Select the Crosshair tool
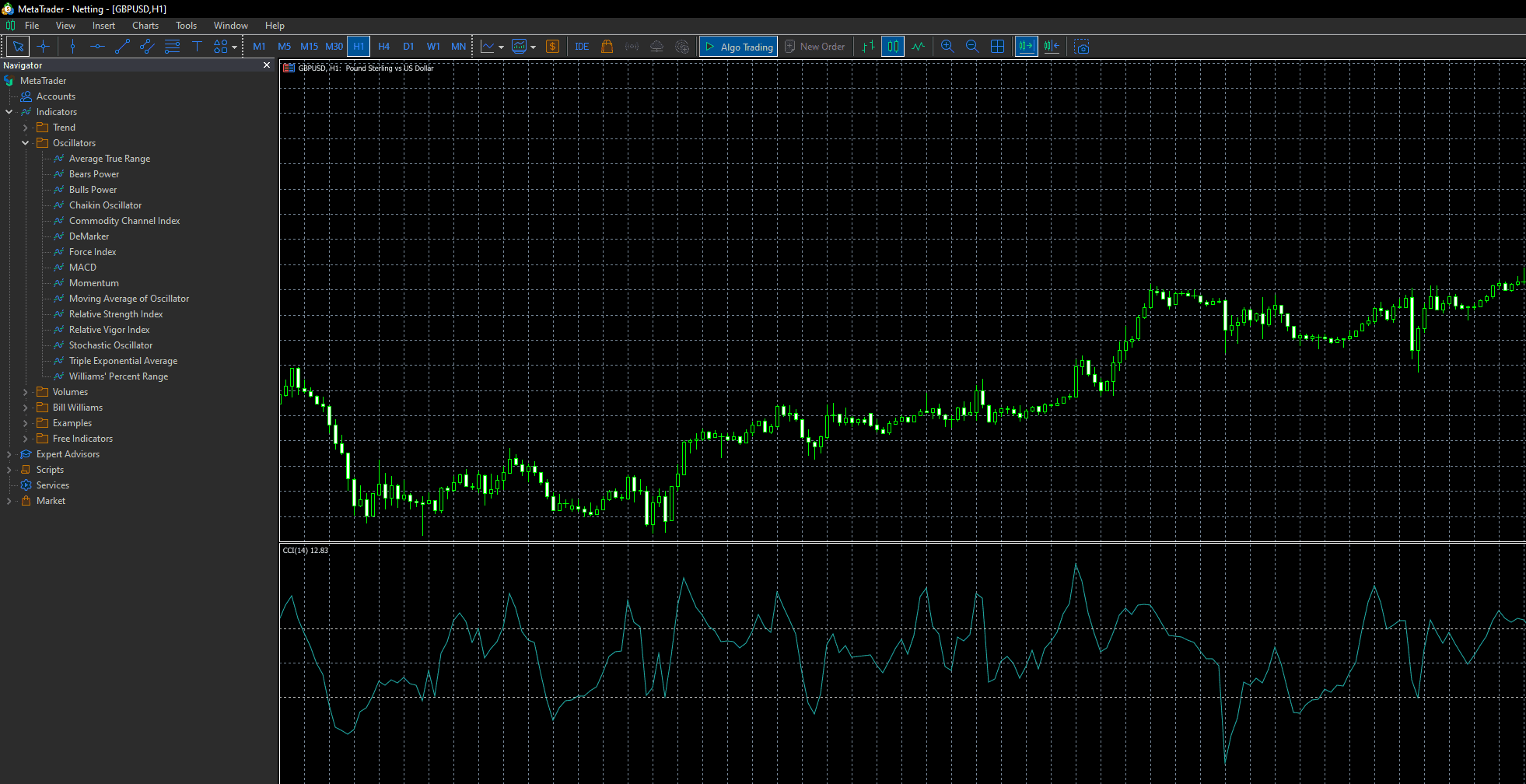The height and width of the screenshot is (784, 1526). (44, 46)
